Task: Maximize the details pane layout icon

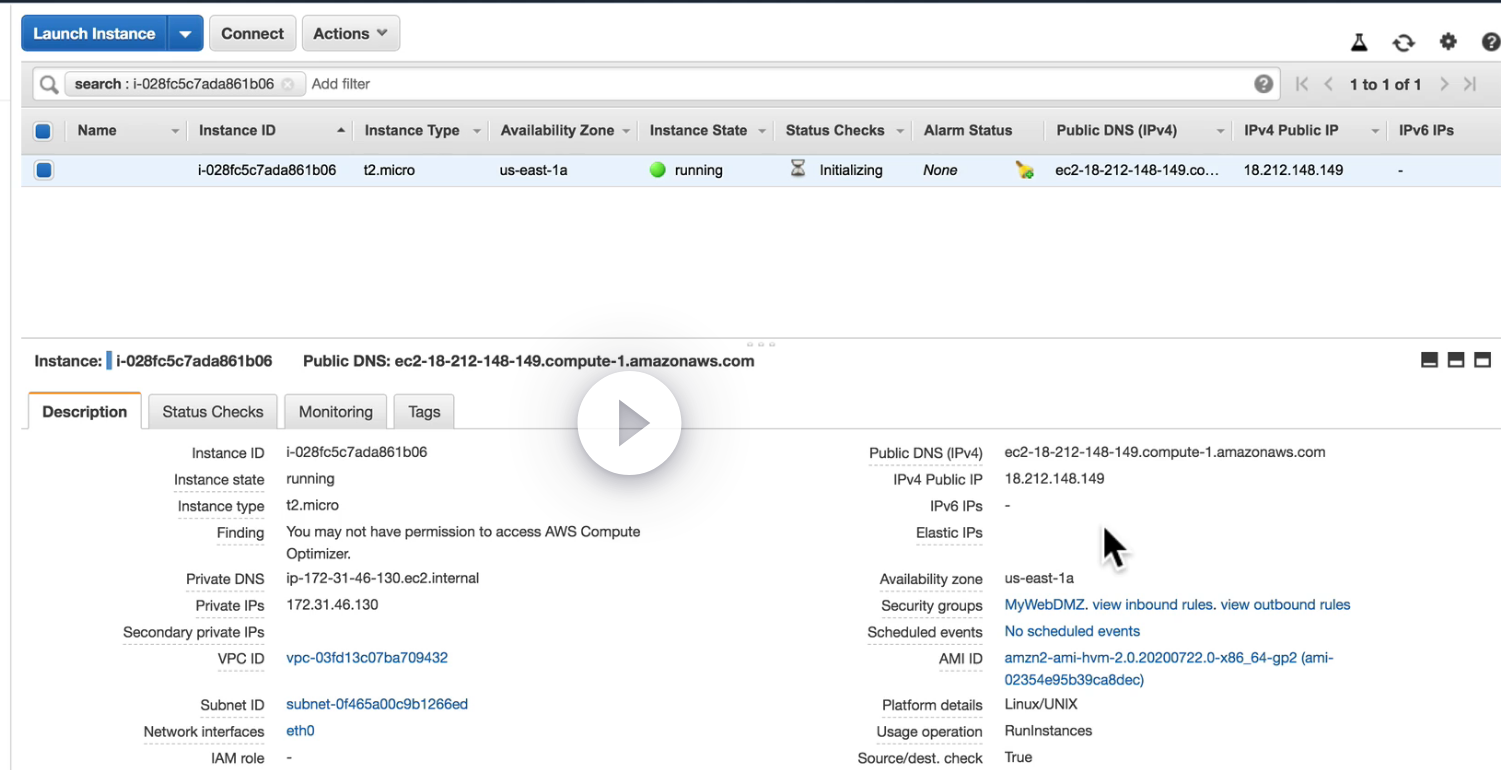Action: pos(1482,360)
